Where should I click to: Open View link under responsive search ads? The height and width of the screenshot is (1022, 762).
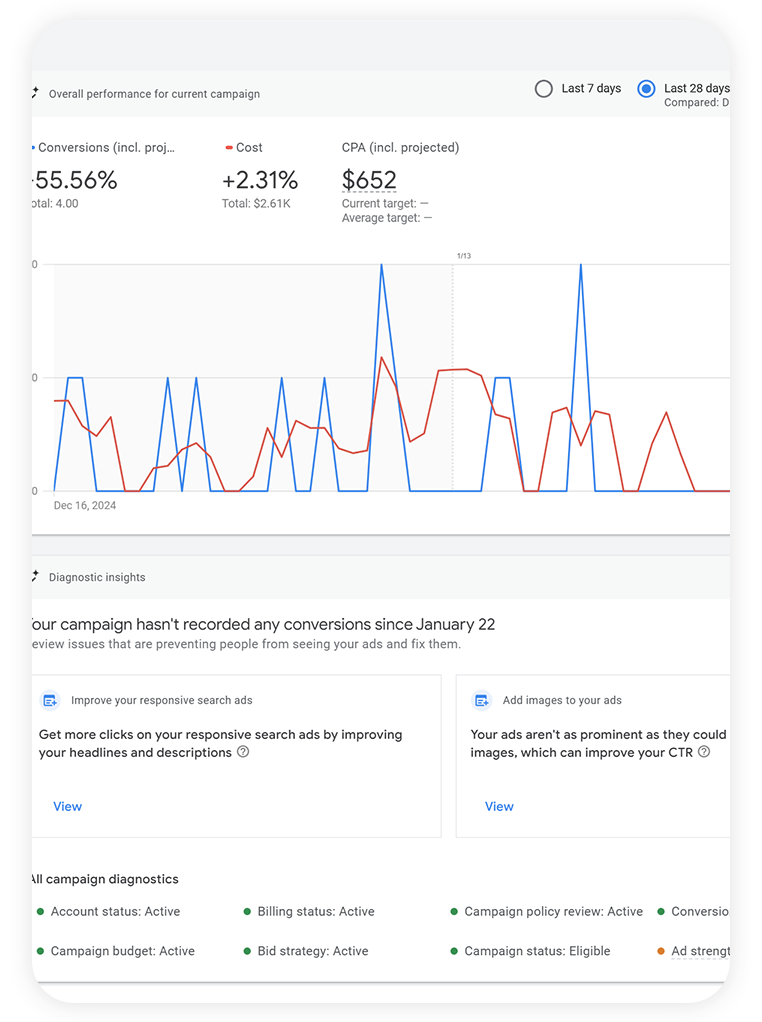pos(67,807)
